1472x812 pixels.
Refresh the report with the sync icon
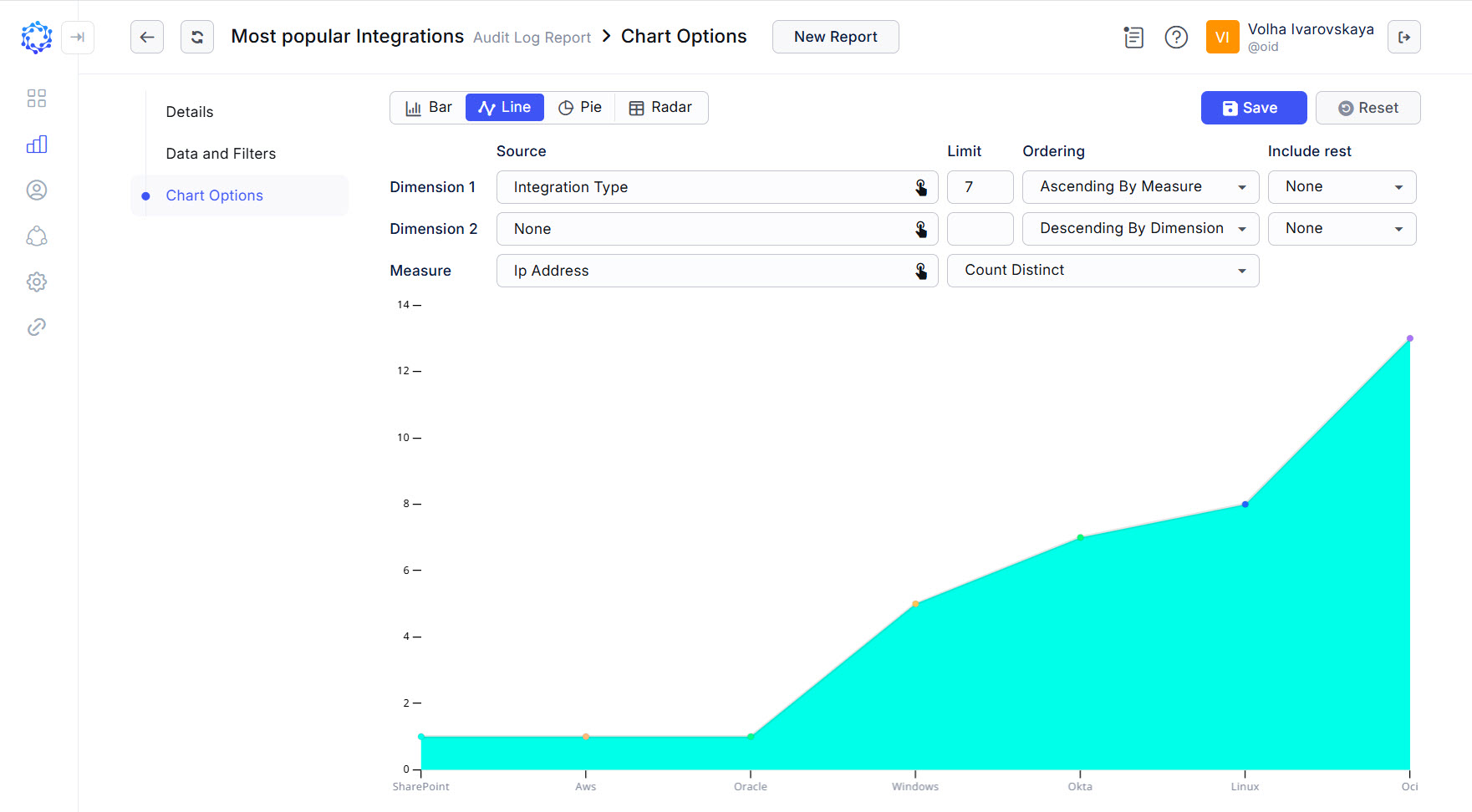[197, 37]
